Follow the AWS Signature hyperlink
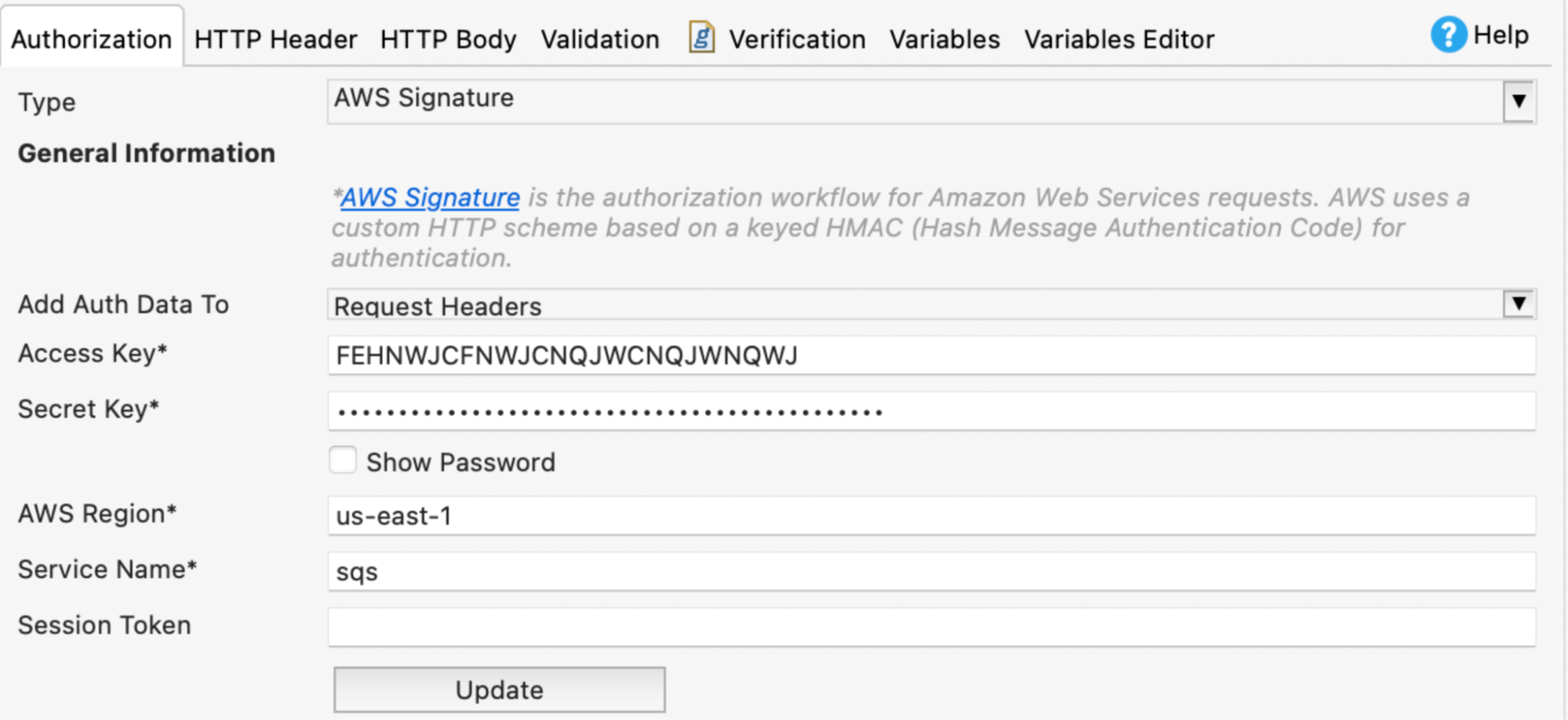This screenshot has width=1568, height=720. [430, 198]
